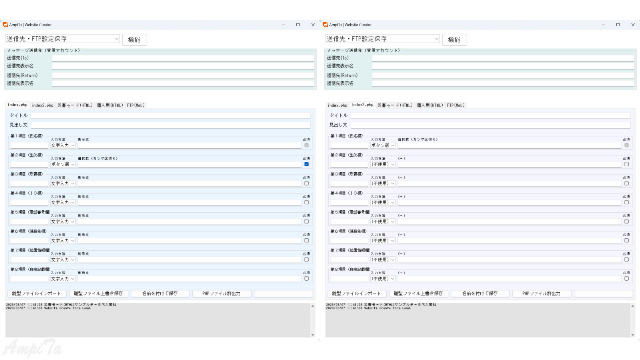Click template import button in left window
Screen dimensions: 640x360
[x=37, y=293]
